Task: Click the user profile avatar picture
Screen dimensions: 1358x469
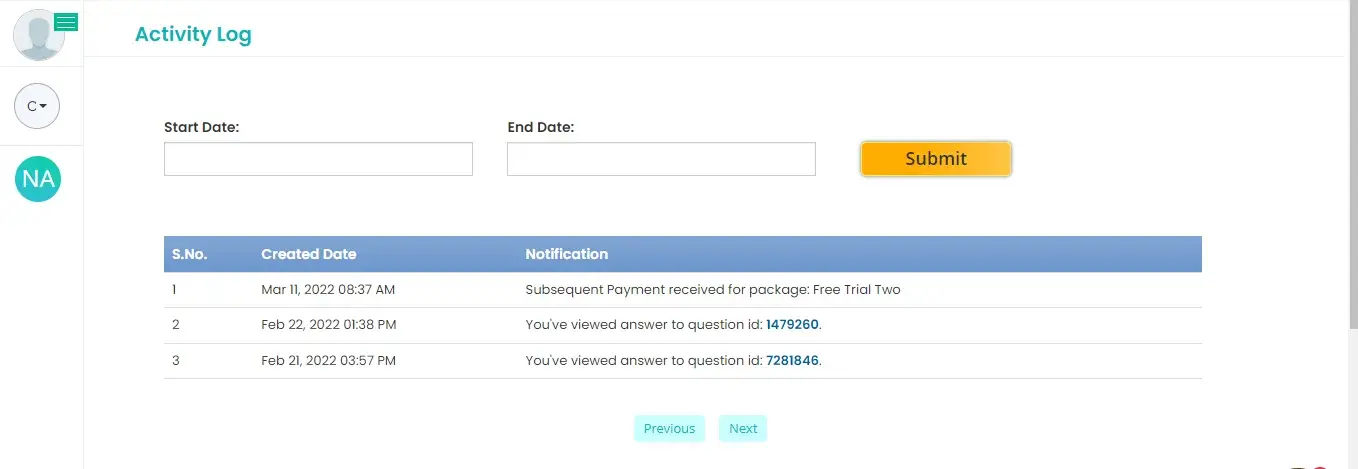Action: pos(38,36)
